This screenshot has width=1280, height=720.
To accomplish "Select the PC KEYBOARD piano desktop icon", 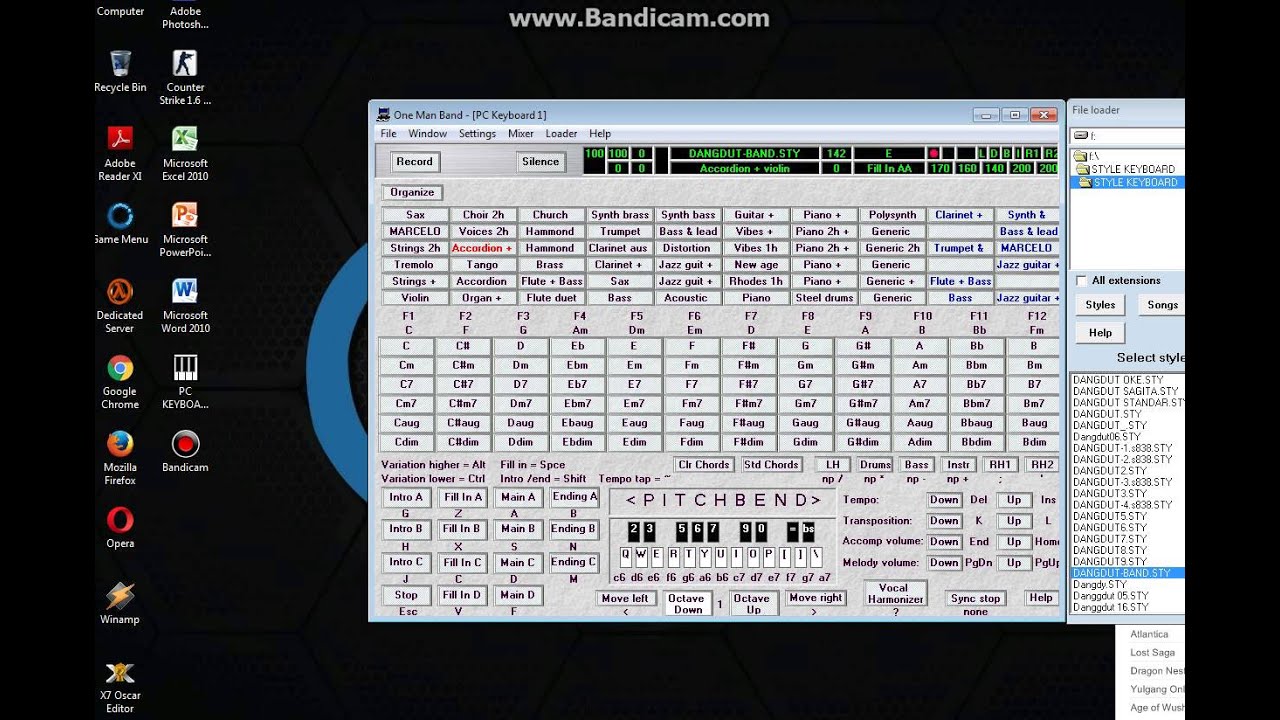I will pyautogui.click(x=185, y=382).
